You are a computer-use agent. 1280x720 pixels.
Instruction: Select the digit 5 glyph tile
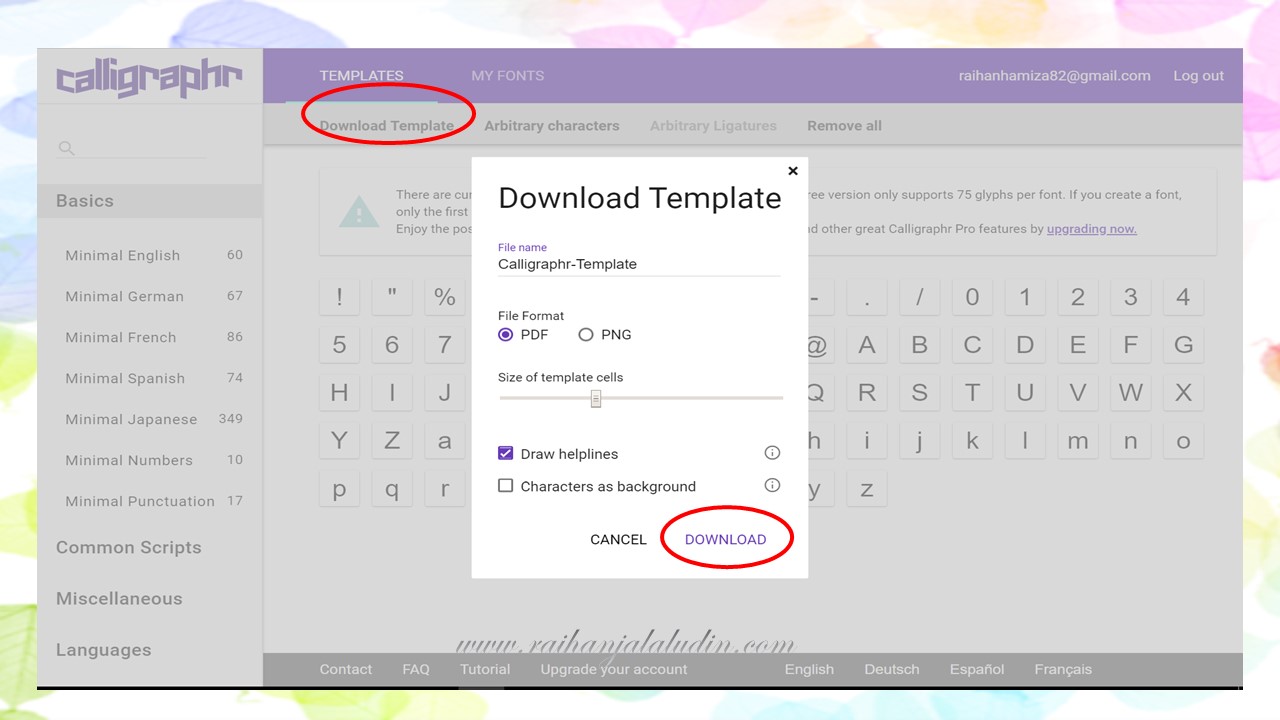coord(340,345)
